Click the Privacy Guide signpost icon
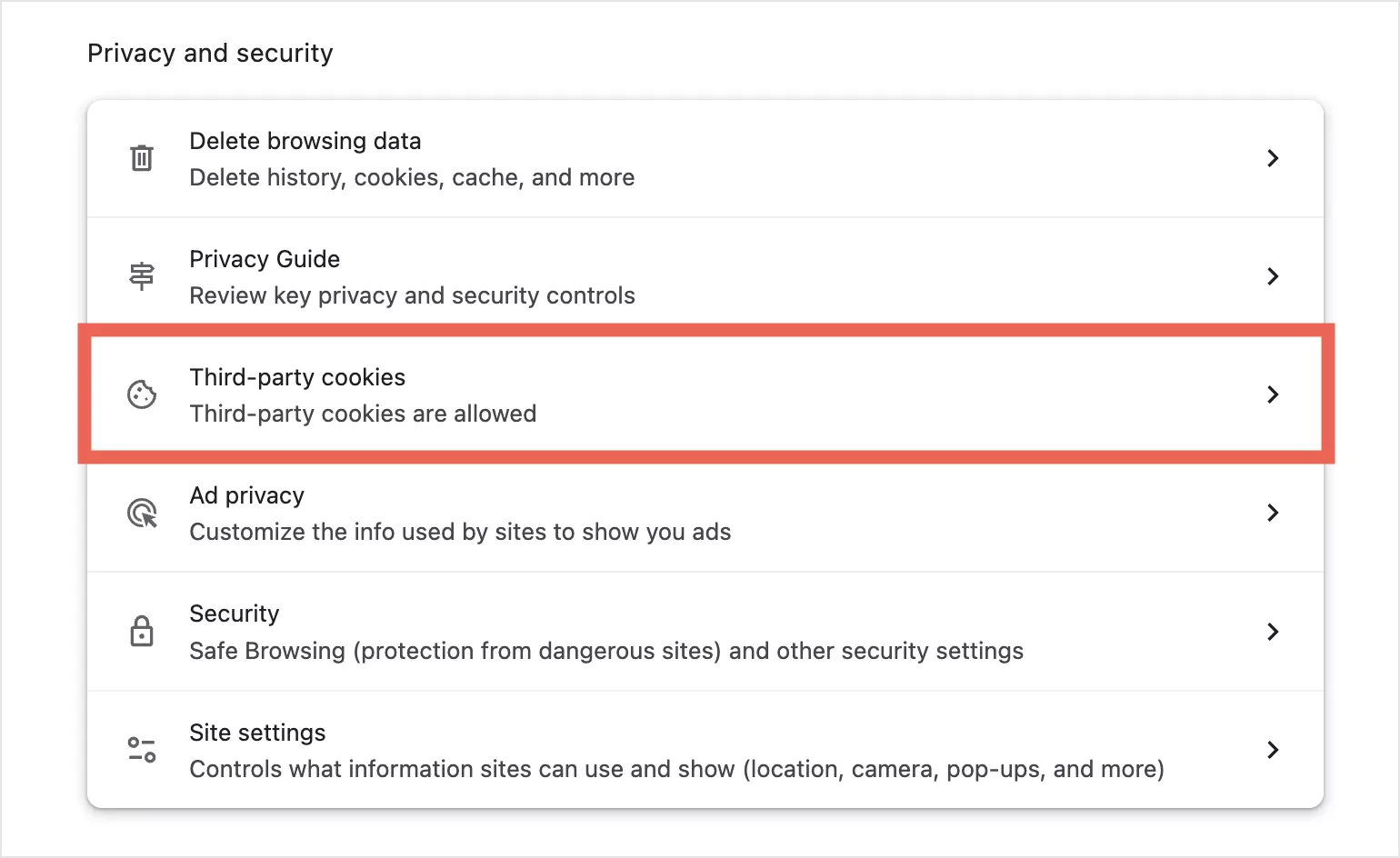 pos(142,275)
